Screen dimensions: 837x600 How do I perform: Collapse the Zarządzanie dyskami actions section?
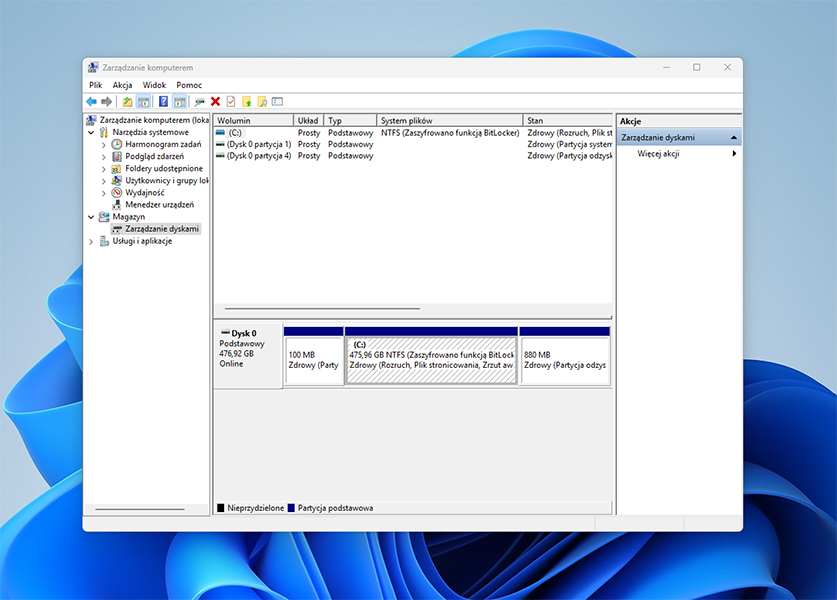tap(734, 138)
